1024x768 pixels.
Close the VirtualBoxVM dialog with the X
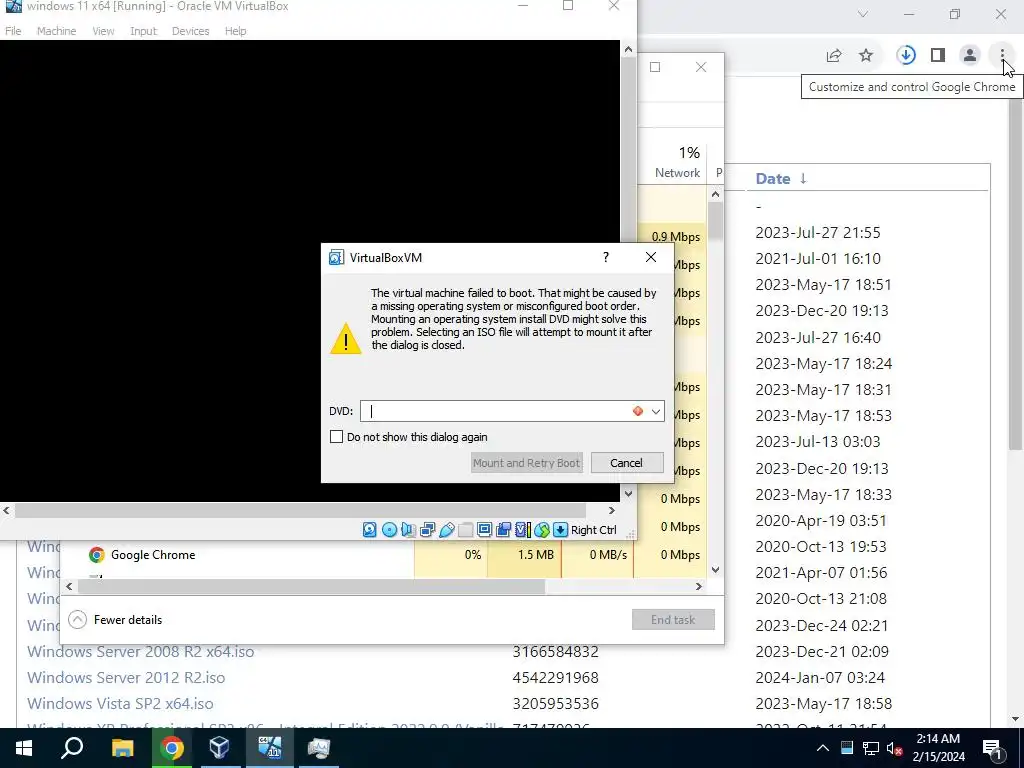651,257
